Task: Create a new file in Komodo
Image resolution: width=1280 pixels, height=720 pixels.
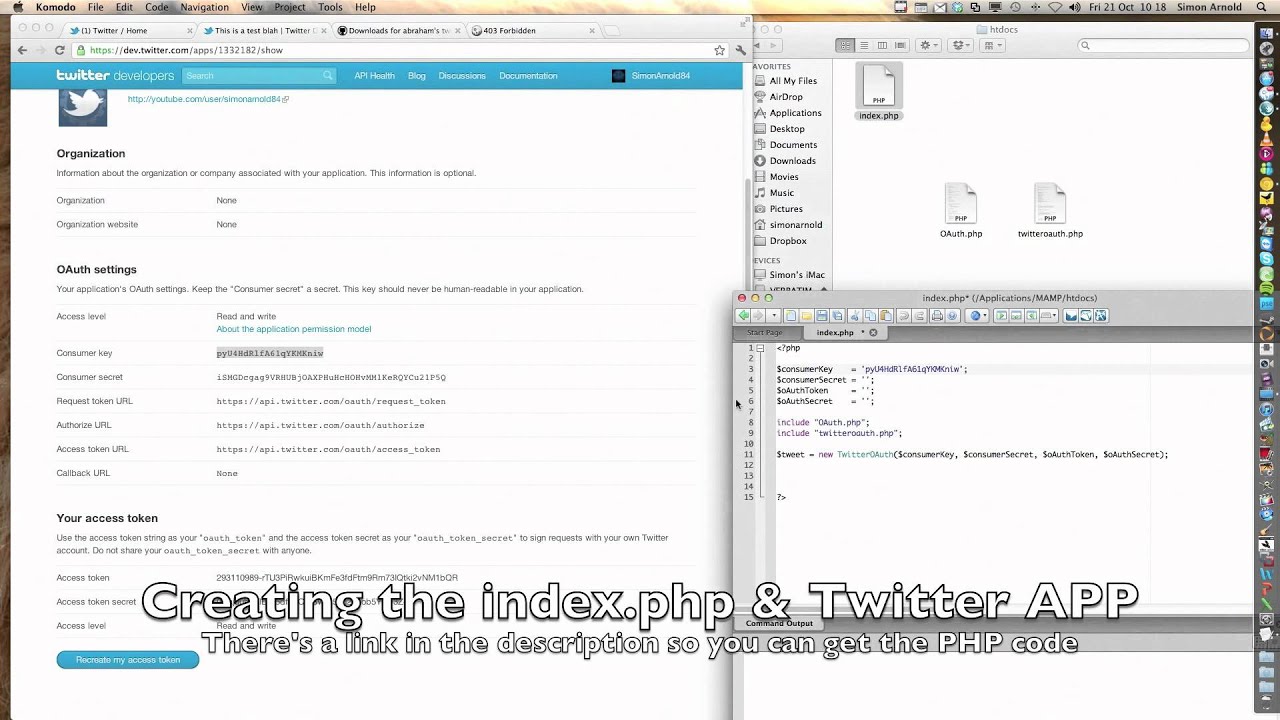Action: [791, 316]
